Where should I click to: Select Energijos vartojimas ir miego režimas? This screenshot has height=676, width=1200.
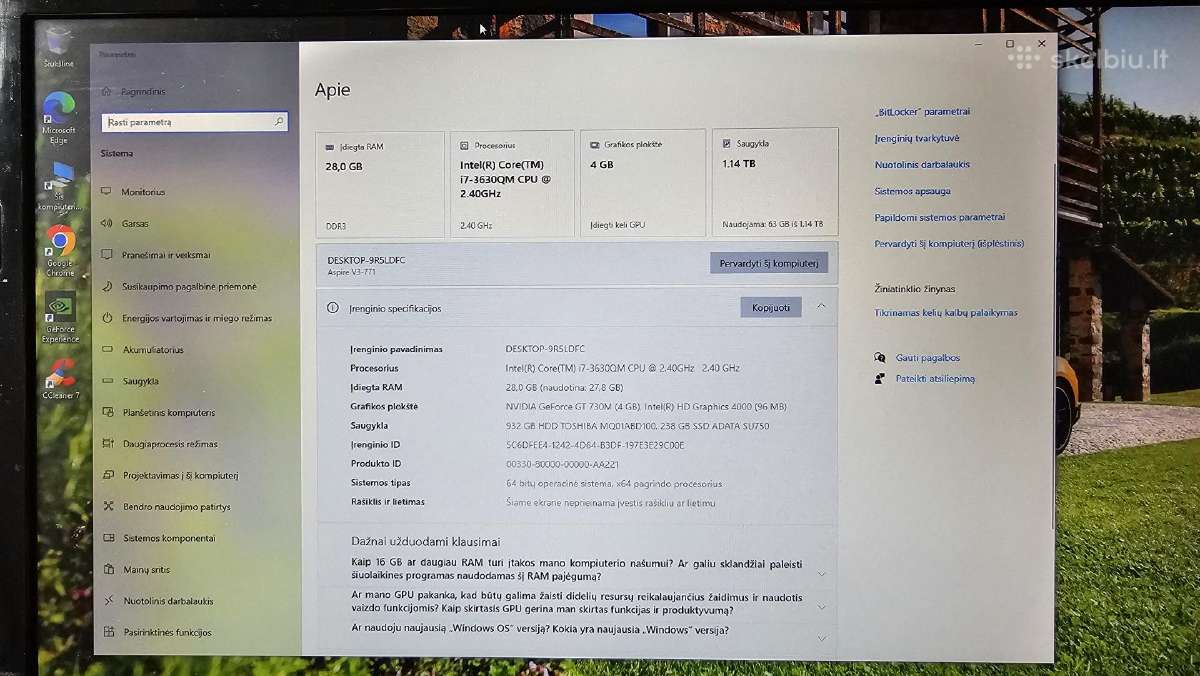click(196, 318)
